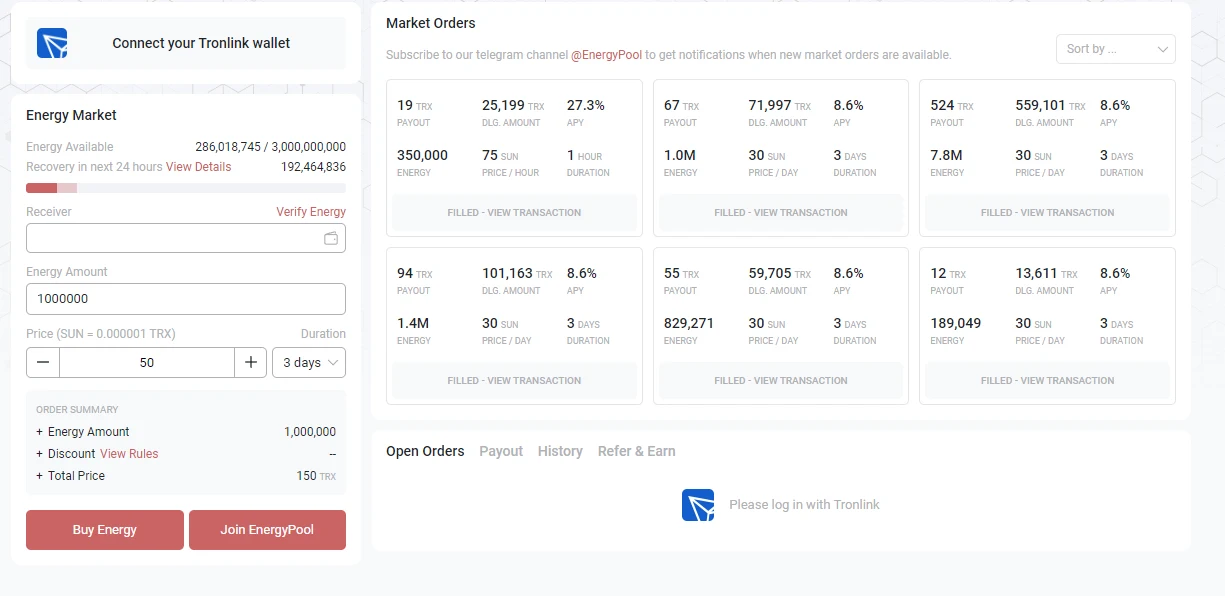View transaction for the 55 TRX payout order
Screen dimensions: 1225x596
point(781,381)
